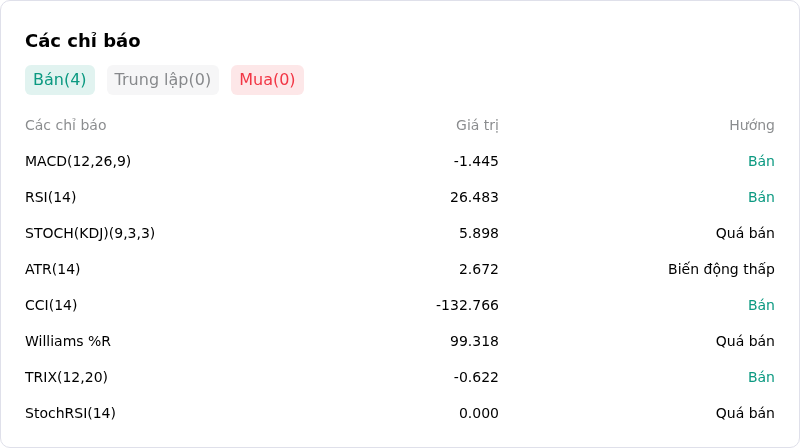Click the StochRSI(14) indicator name

70,413
